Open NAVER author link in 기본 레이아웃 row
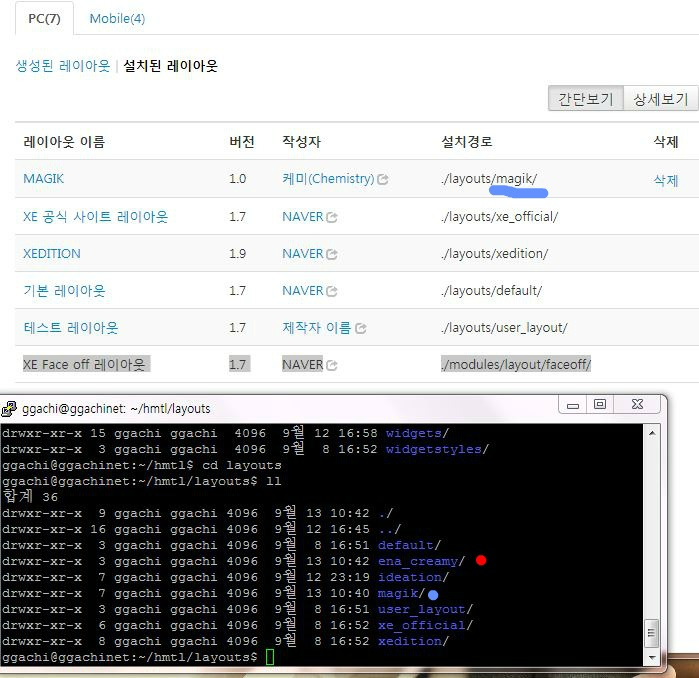 pyautogui.click(x=303, y=291)
